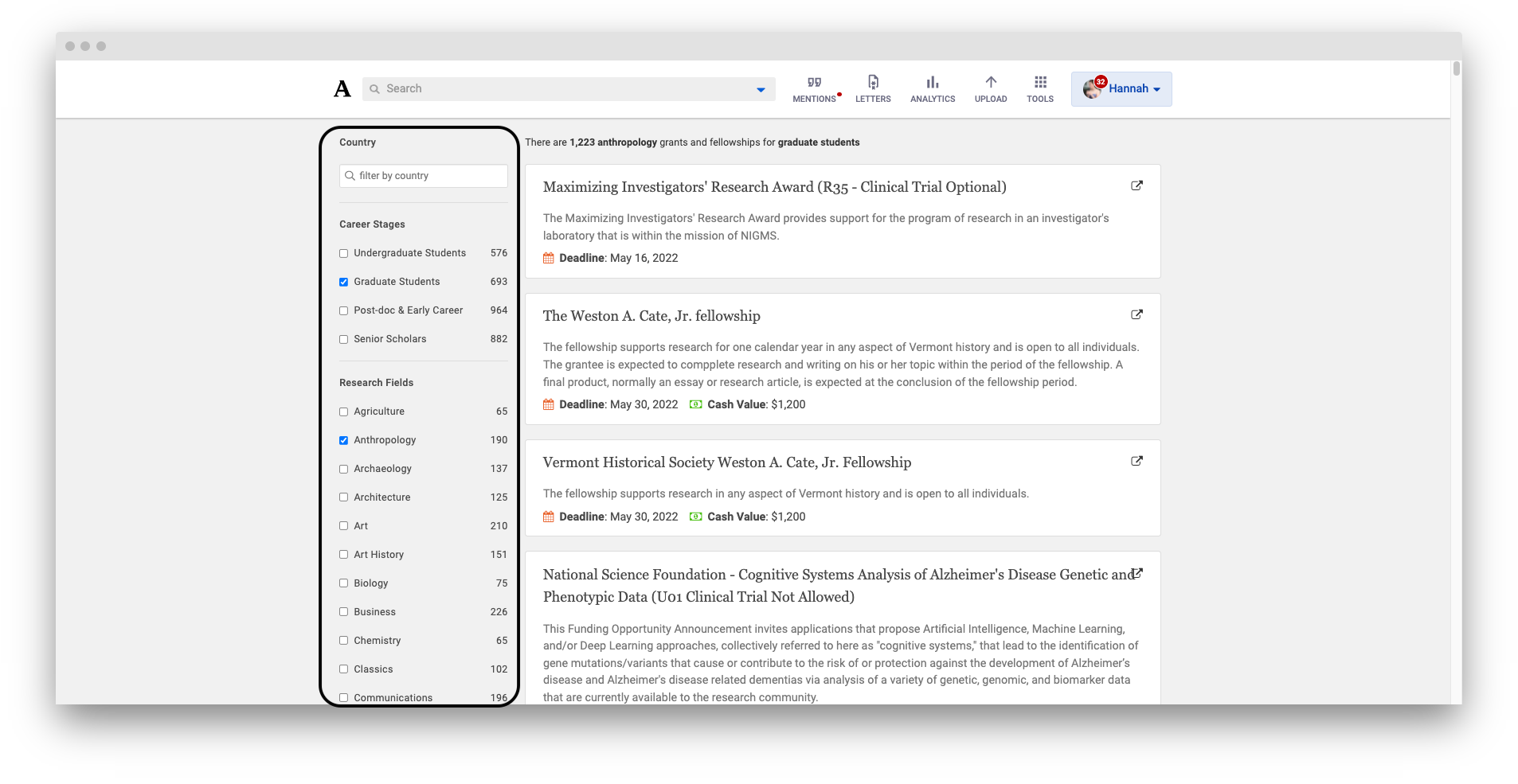Open external link for Maximizing Investigators' Research Award
Viewport: 1518px width, 784px height.
(1137, 185)
